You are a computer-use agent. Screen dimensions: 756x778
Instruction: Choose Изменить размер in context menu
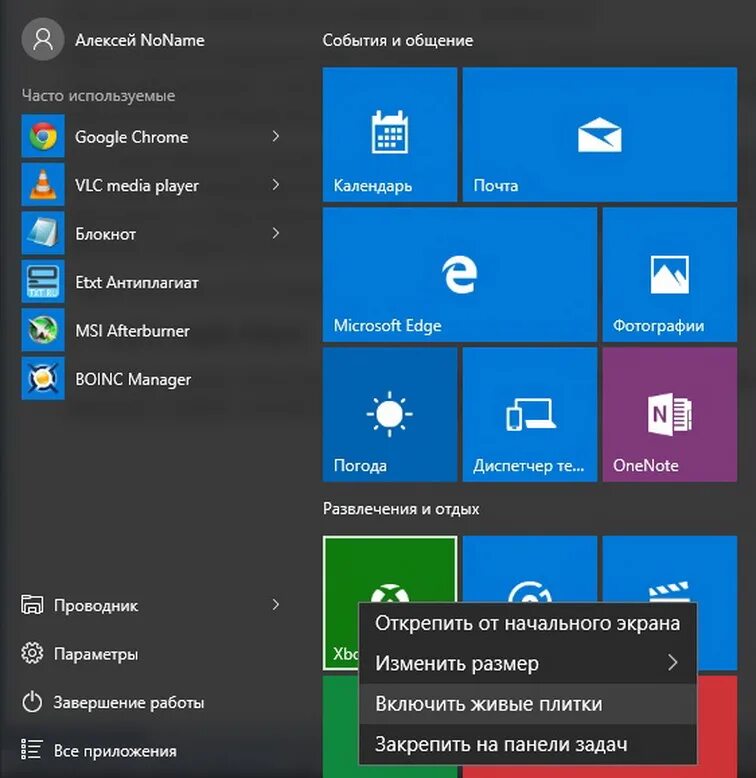point(528,663)
